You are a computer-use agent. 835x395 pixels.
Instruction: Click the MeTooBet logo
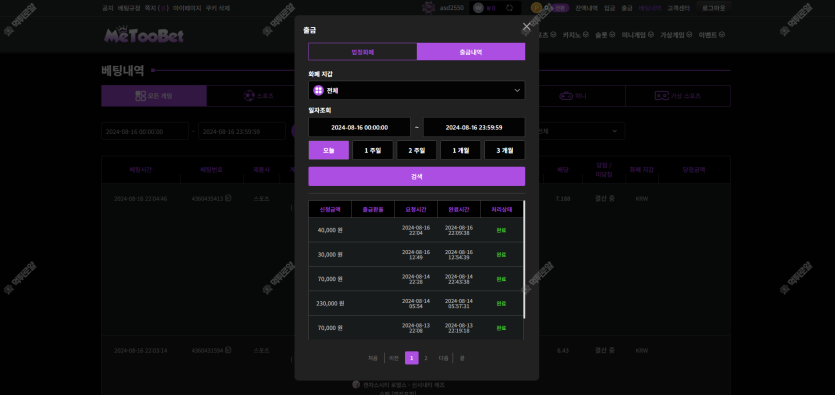coord(144,35)
